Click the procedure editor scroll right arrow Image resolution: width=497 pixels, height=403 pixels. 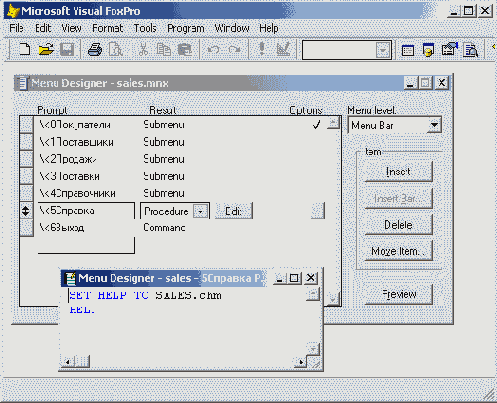[301, 362]
